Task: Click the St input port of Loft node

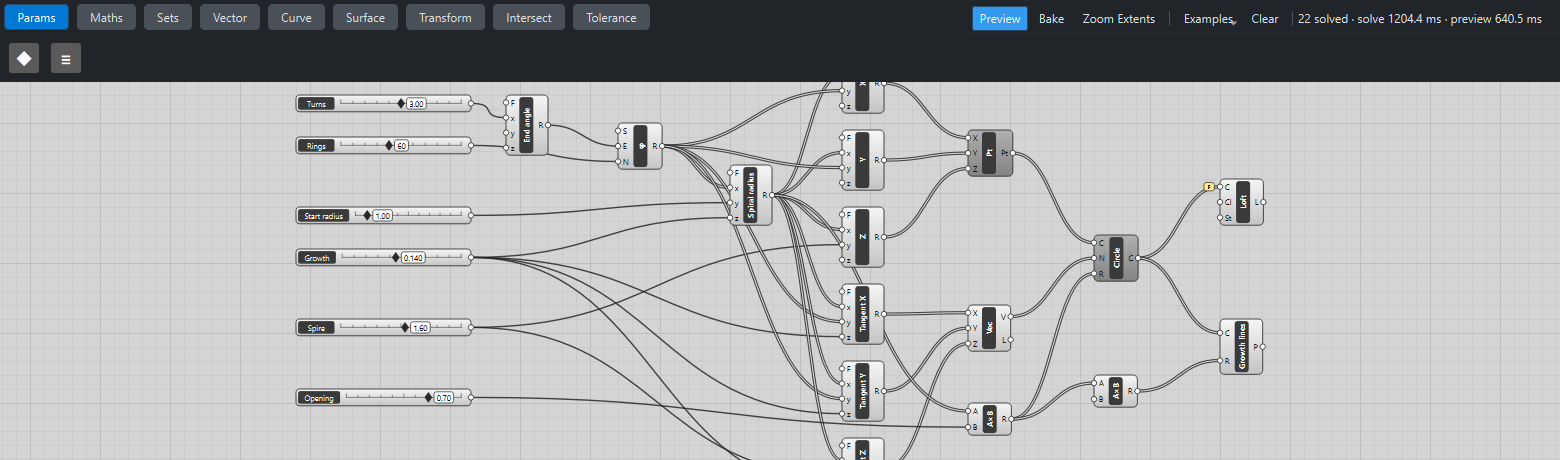Action: [x=1220, y=217]
